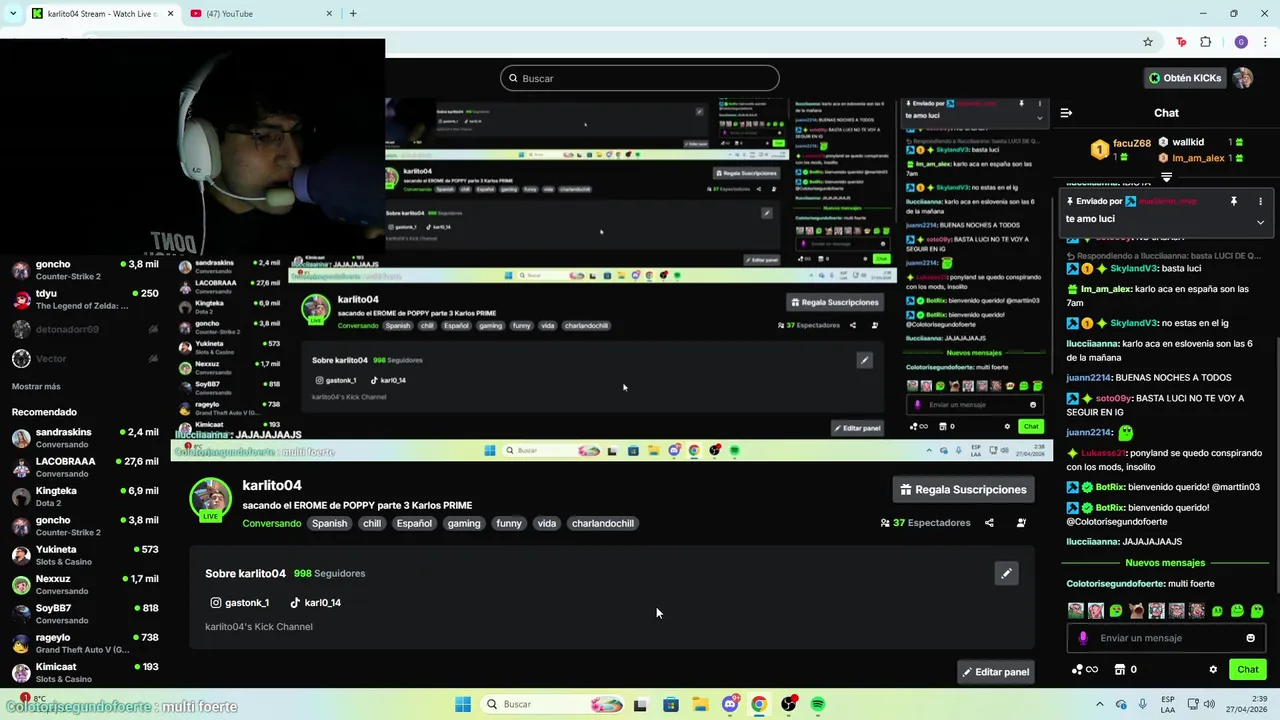Edit channel info with pencil icon

tap(1006, 573)
